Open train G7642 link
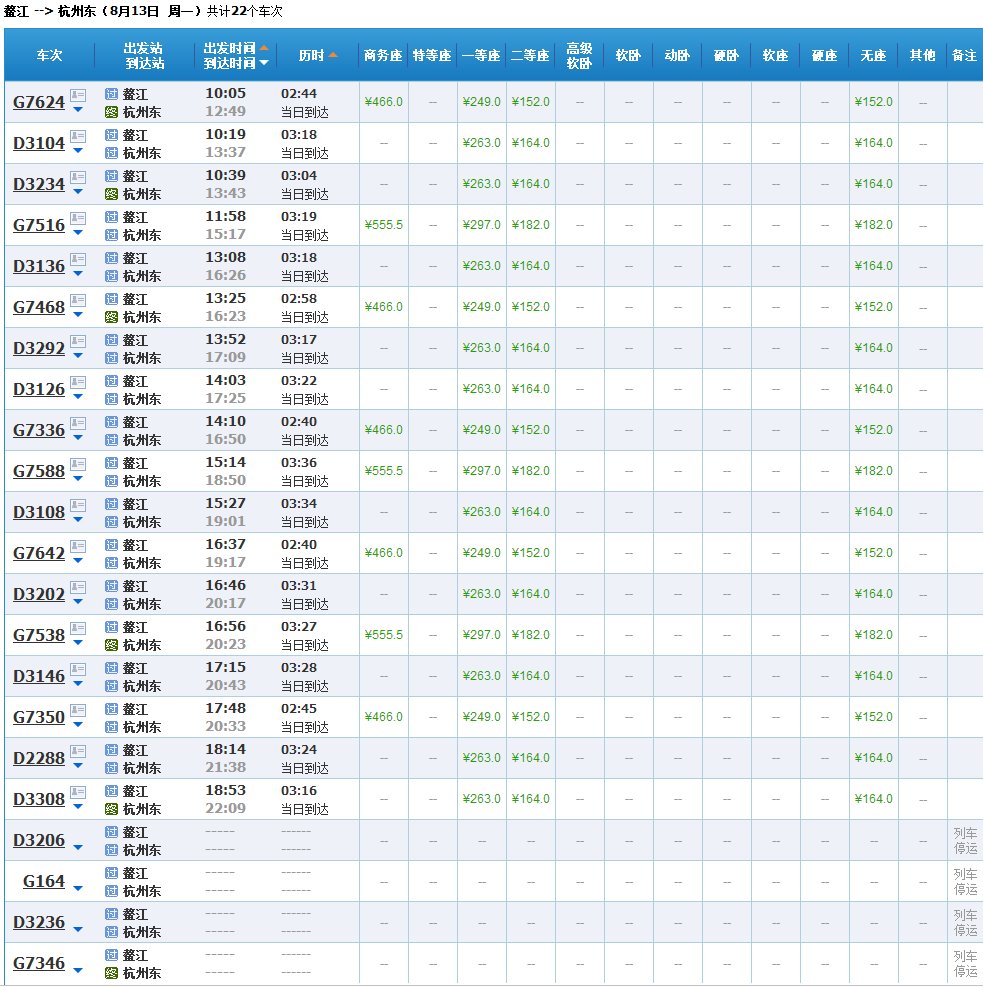983x987 pixels. [39, 553]
